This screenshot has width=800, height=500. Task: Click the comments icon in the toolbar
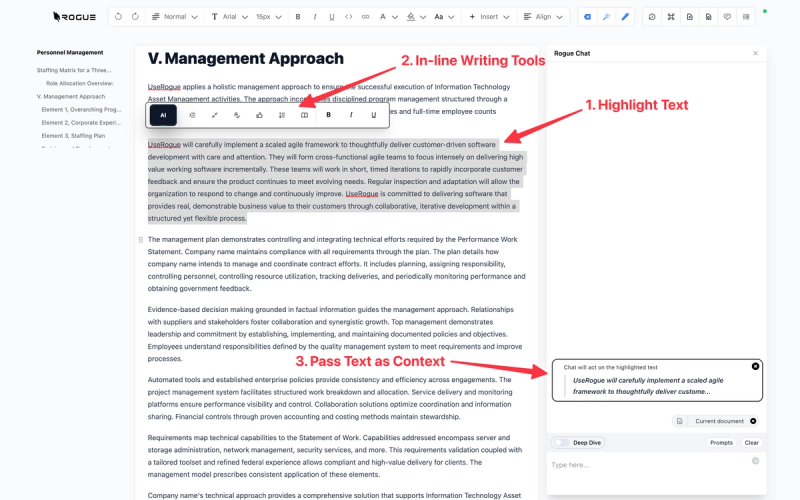tap(727, 17)
